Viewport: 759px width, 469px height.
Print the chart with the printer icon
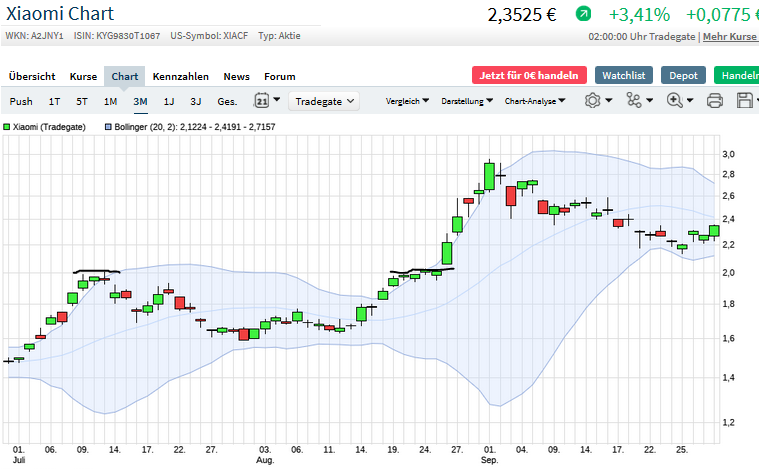[715, 101]
